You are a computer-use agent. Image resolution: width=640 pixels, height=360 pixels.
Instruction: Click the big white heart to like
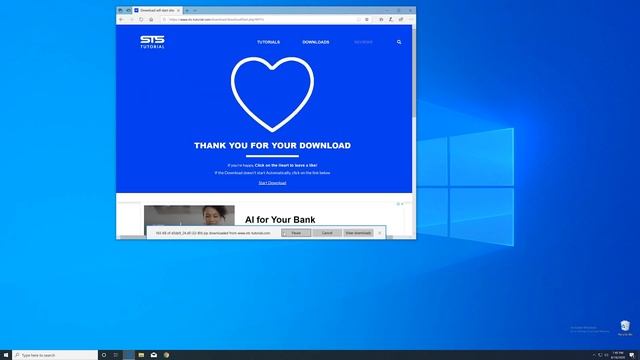click(x=272, y=94)
